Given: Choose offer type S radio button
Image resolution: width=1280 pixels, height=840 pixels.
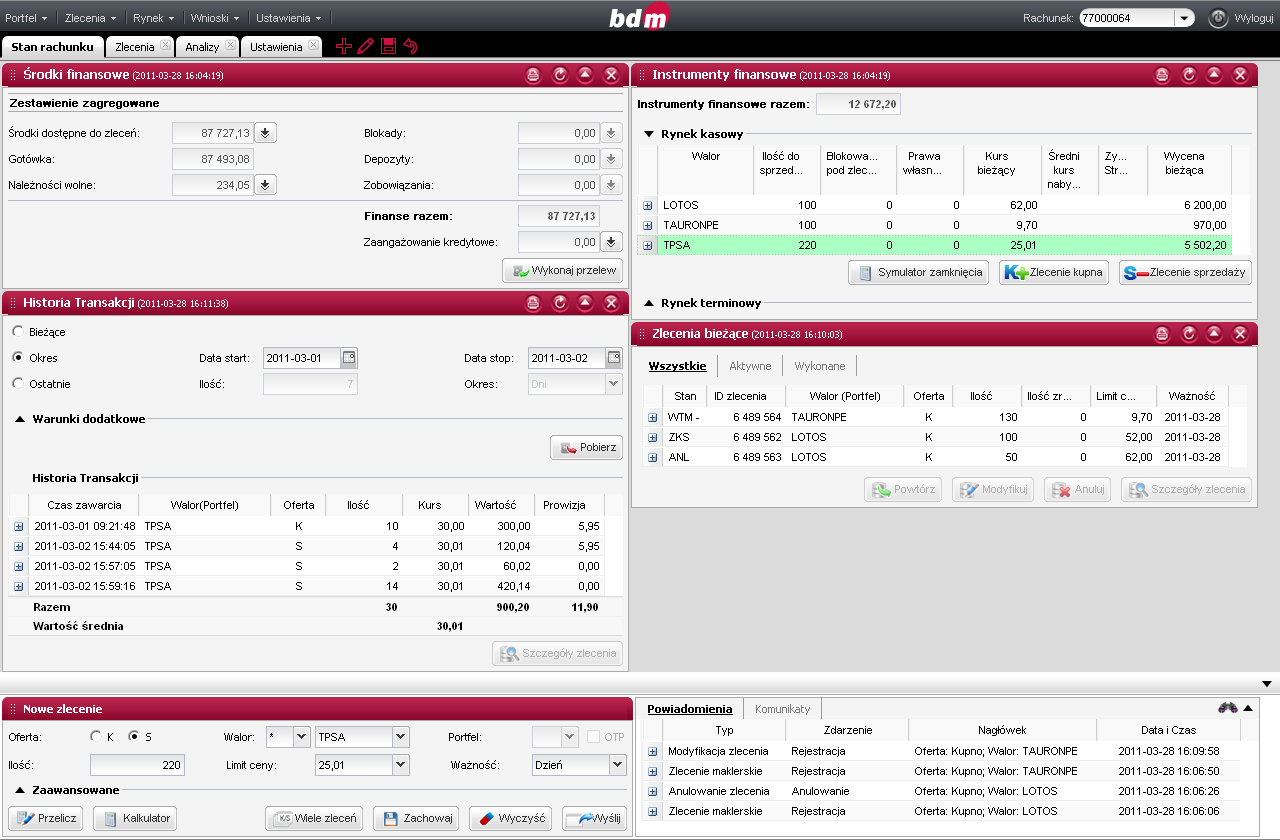Looking at the screenshot, I should point(135,737).
